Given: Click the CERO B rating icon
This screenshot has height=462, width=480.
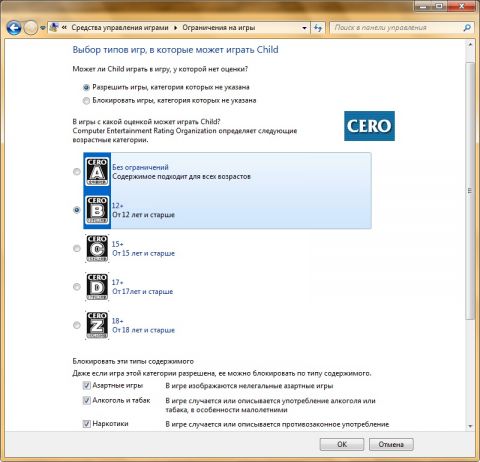Looking at the screenshot, I should point(97,210).
